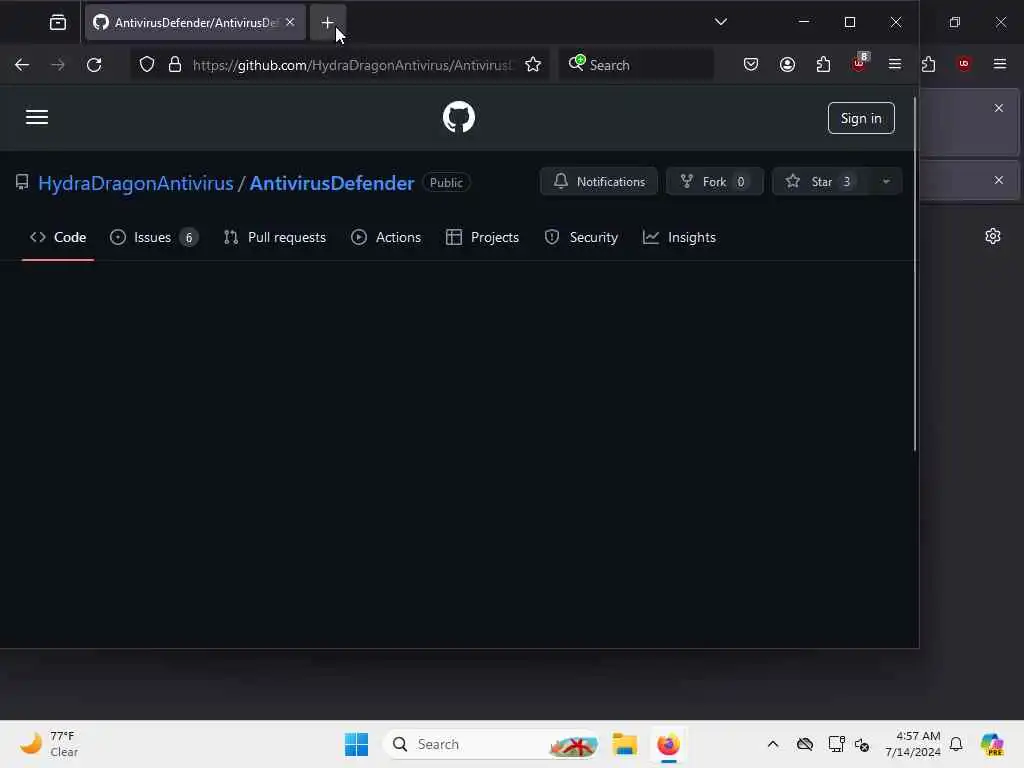
Task: View the Insights tab
Action: pyautogui.click(x=679, y=238)
